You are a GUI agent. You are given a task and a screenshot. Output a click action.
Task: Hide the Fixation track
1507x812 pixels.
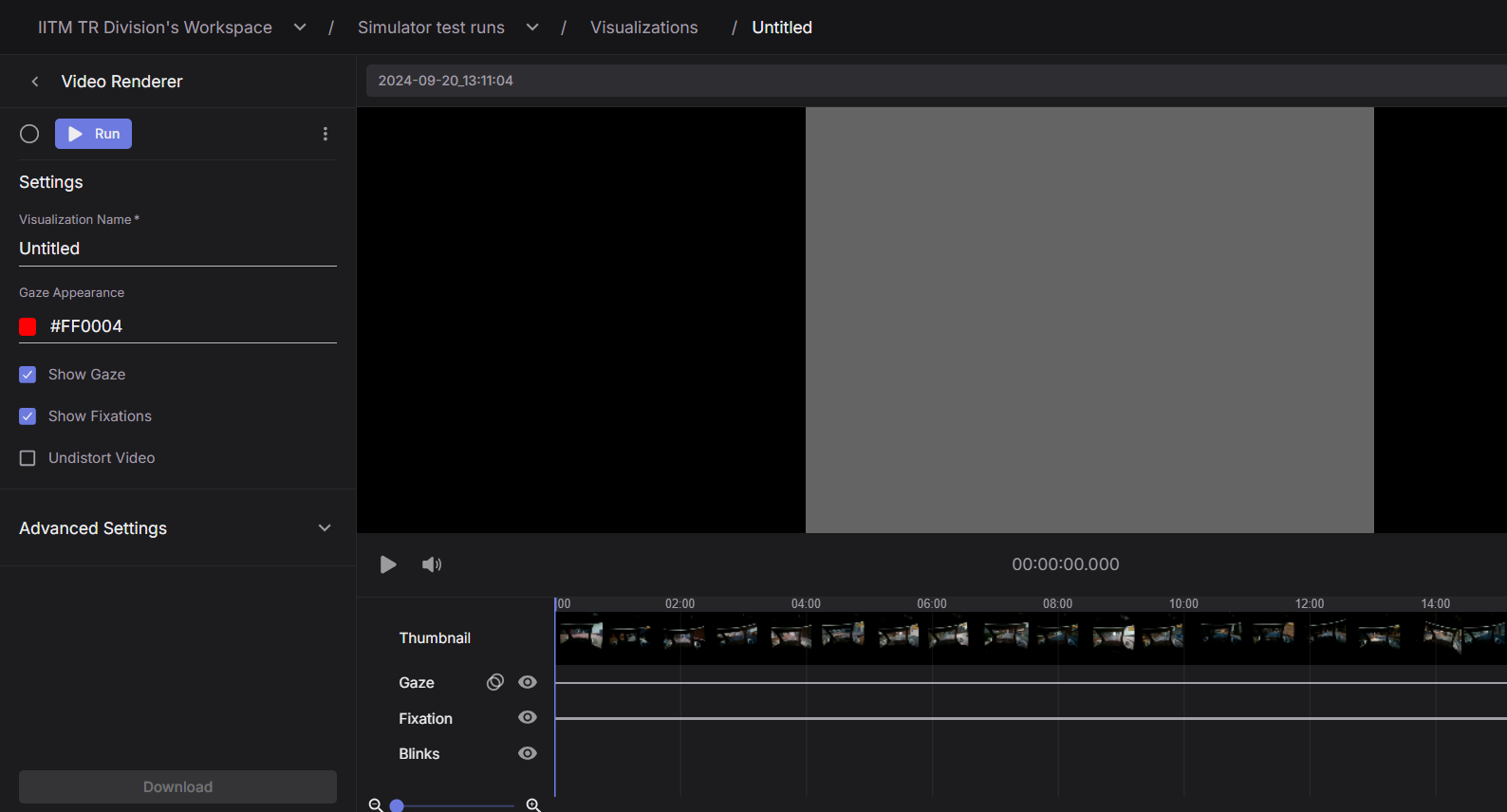[528, 717]
